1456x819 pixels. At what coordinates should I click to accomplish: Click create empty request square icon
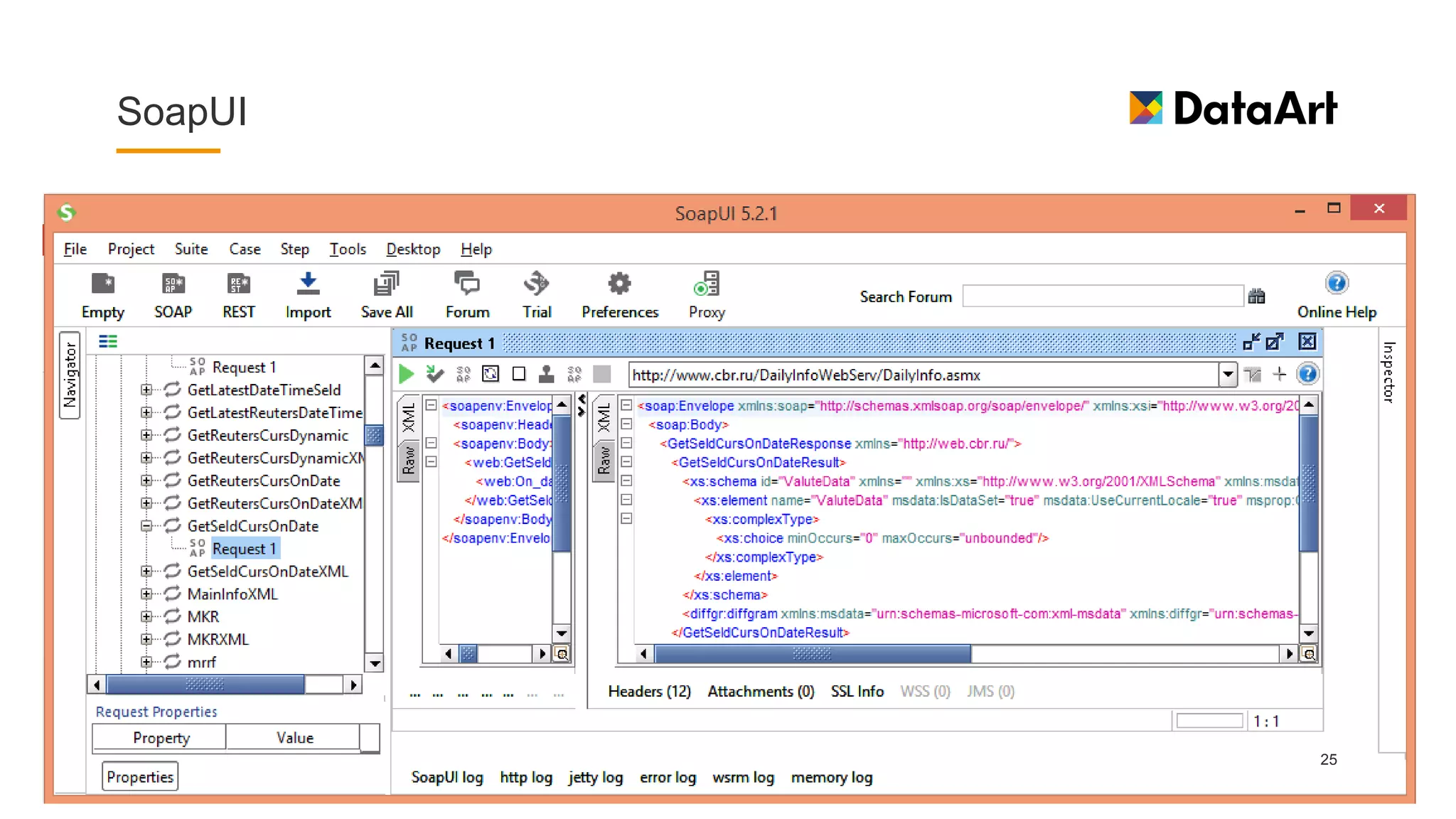coord(519,374)
